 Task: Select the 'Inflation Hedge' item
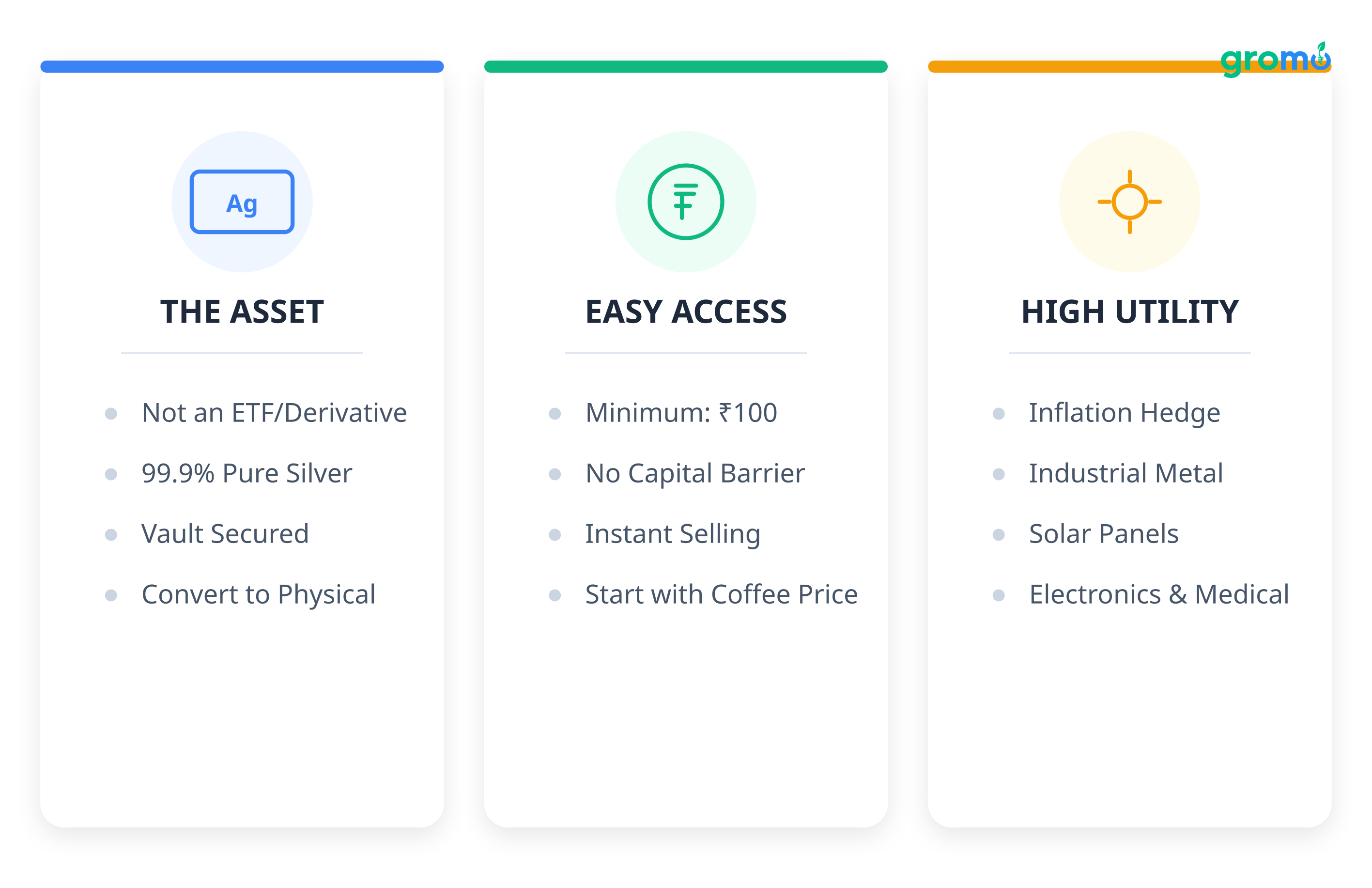pos(1124,413)
